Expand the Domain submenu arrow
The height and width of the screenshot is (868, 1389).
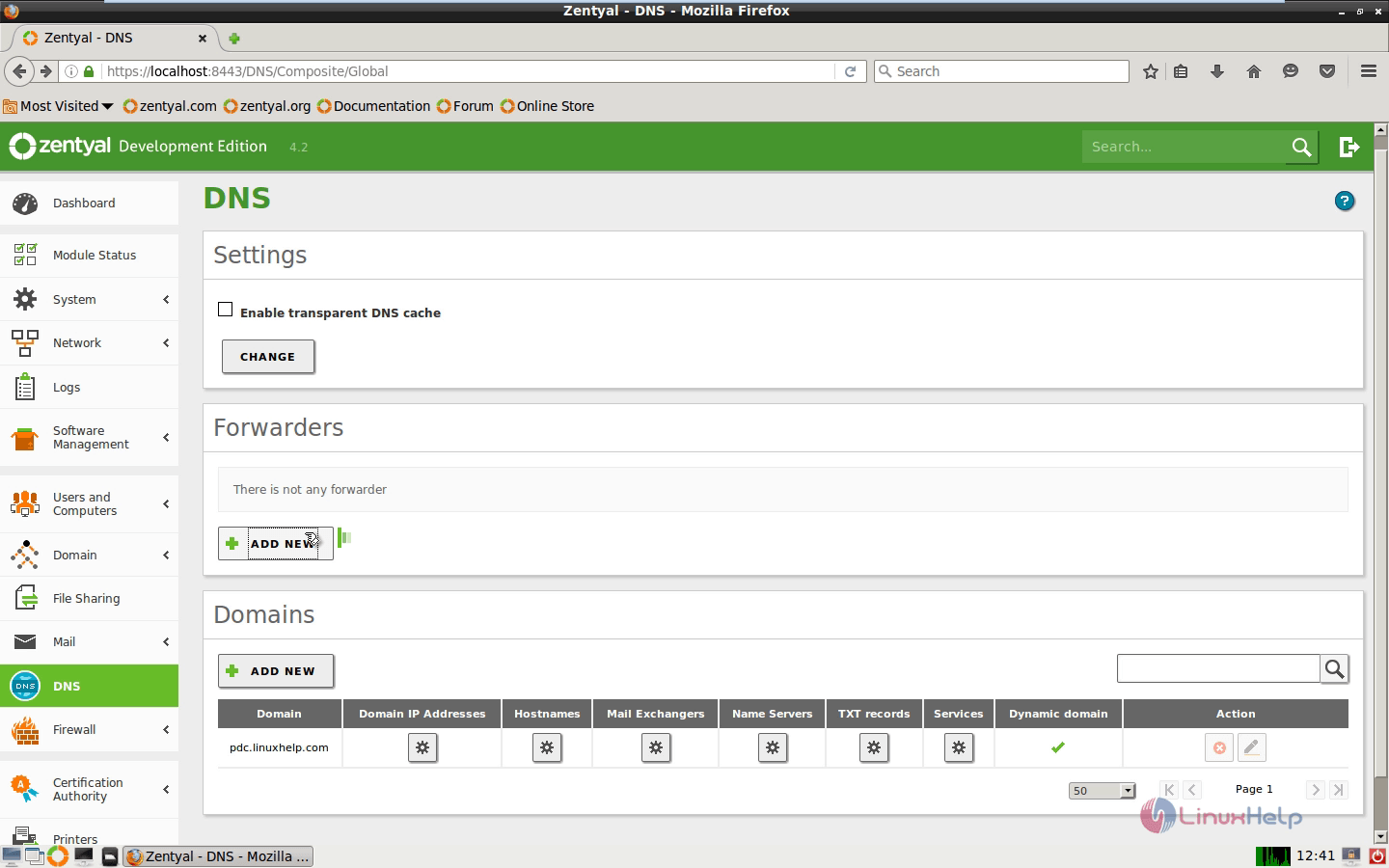(166, 555)
